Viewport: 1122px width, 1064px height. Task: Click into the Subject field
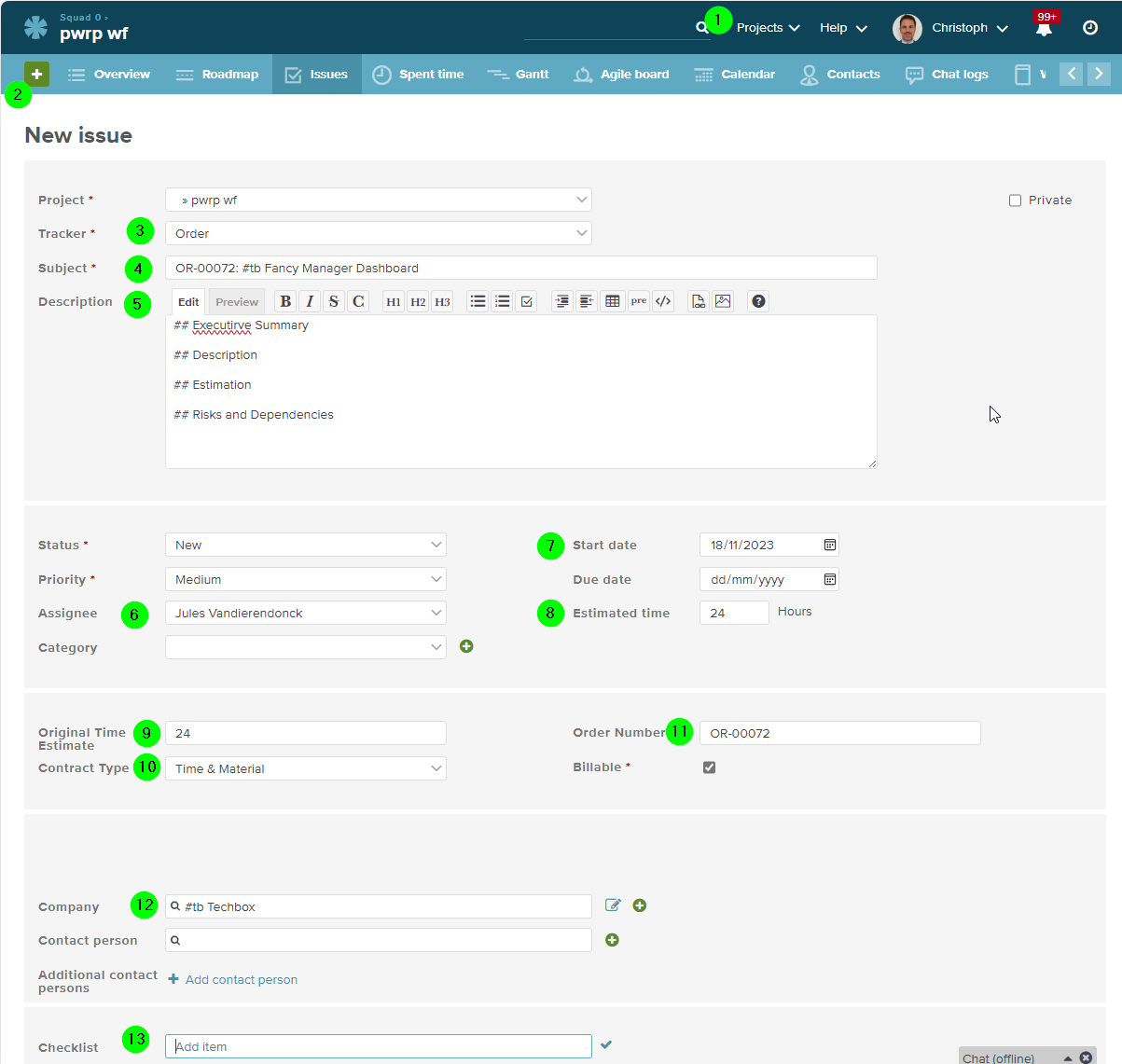pos(520,268)
